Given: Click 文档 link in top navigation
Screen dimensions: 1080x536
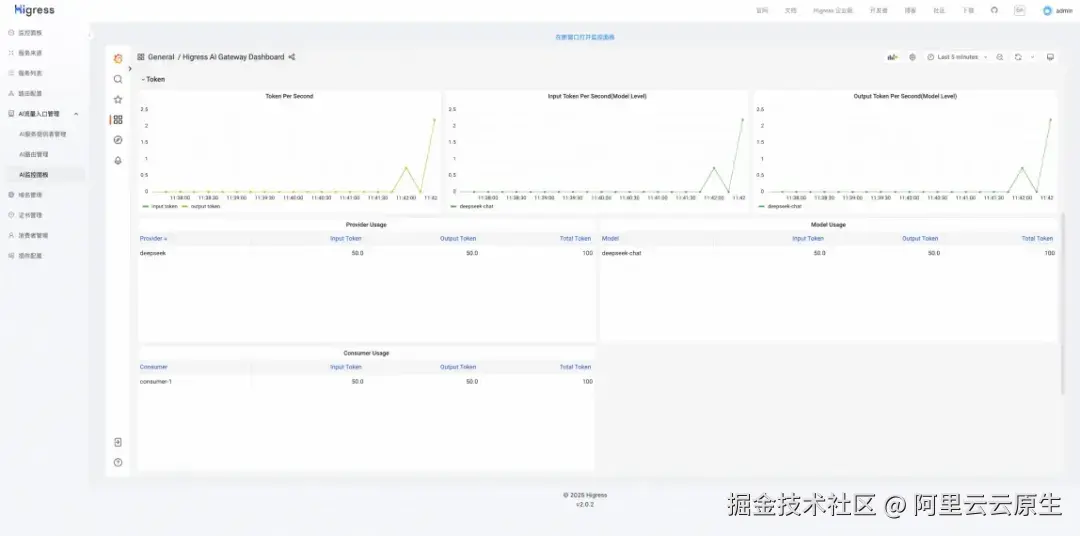Looking at the screenshot, I should pos(791,11).
